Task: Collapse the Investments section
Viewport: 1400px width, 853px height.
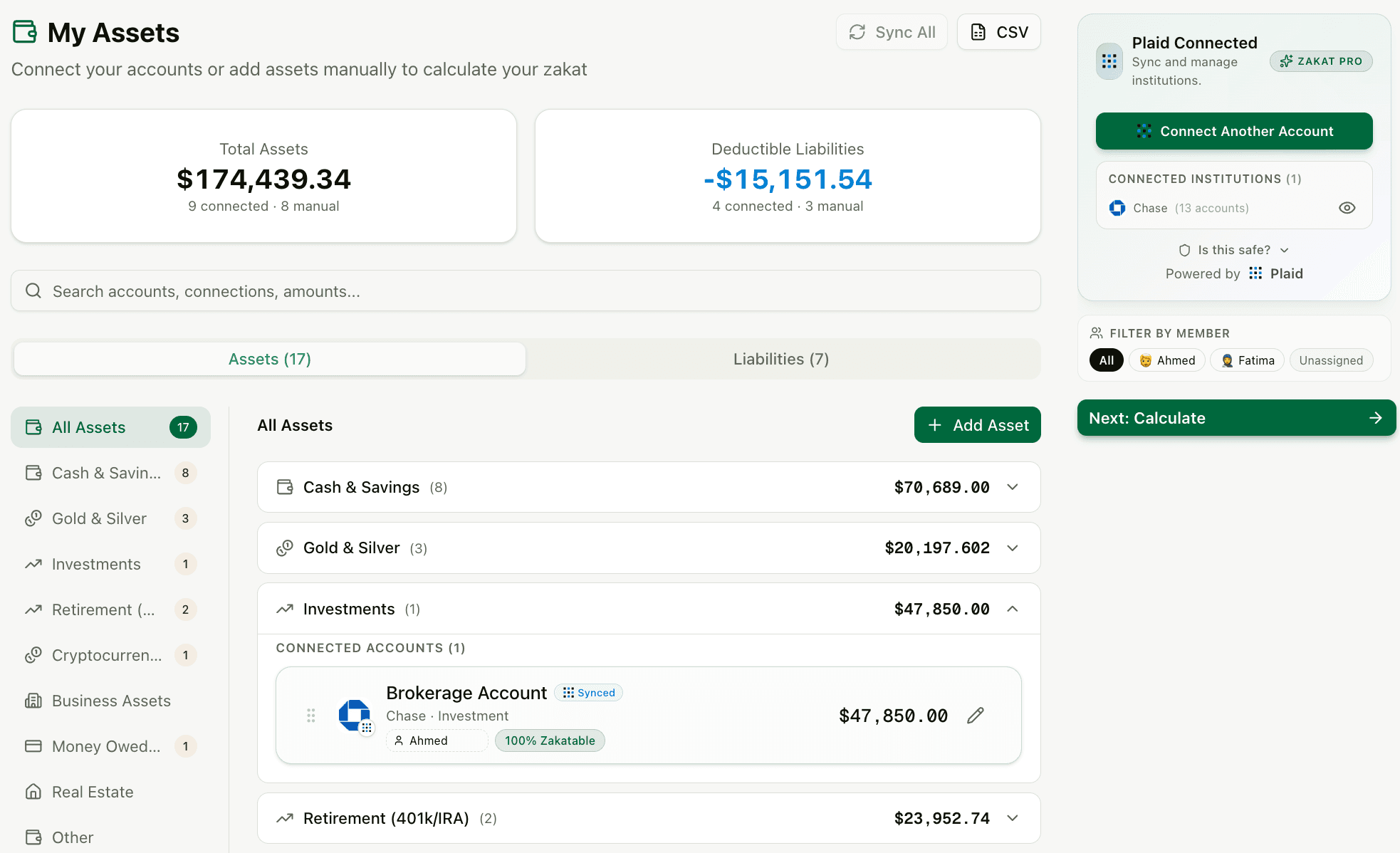Action: pos(1012,609)
